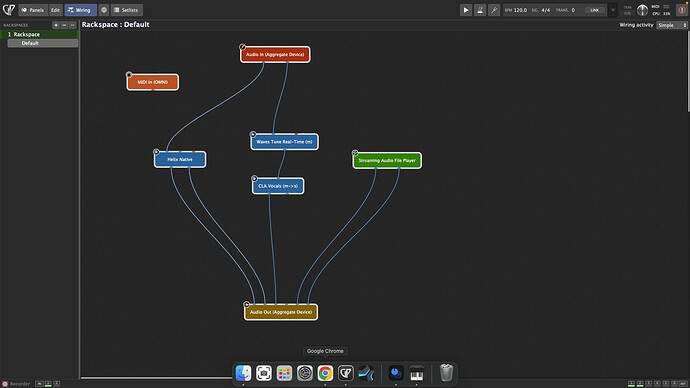690x388 pixels.
Task: Click the horizontal scrollbar of wiring view
Action: (x=158, y=377)
